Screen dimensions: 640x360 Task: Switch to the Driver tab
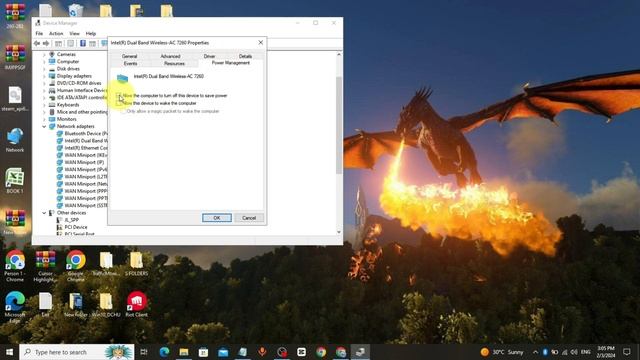pyautogui.click(x=209, y=56)
